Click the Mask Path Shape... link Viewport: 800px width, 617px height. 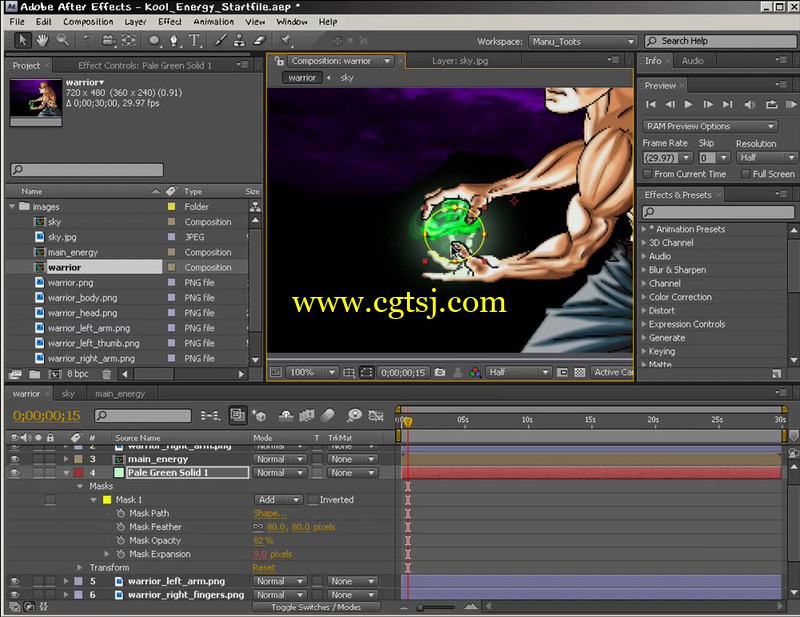coord(270,513)
